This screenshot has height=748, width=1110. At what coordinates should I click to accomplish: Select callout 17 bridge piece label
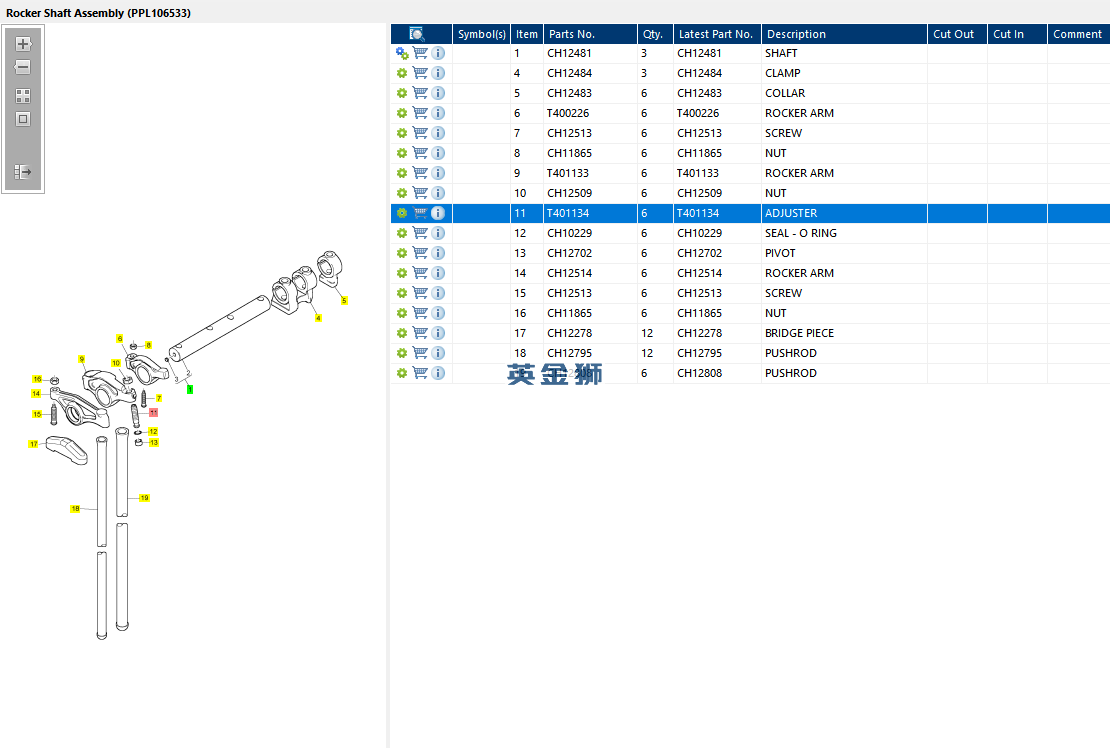click(x=33, y=444)
